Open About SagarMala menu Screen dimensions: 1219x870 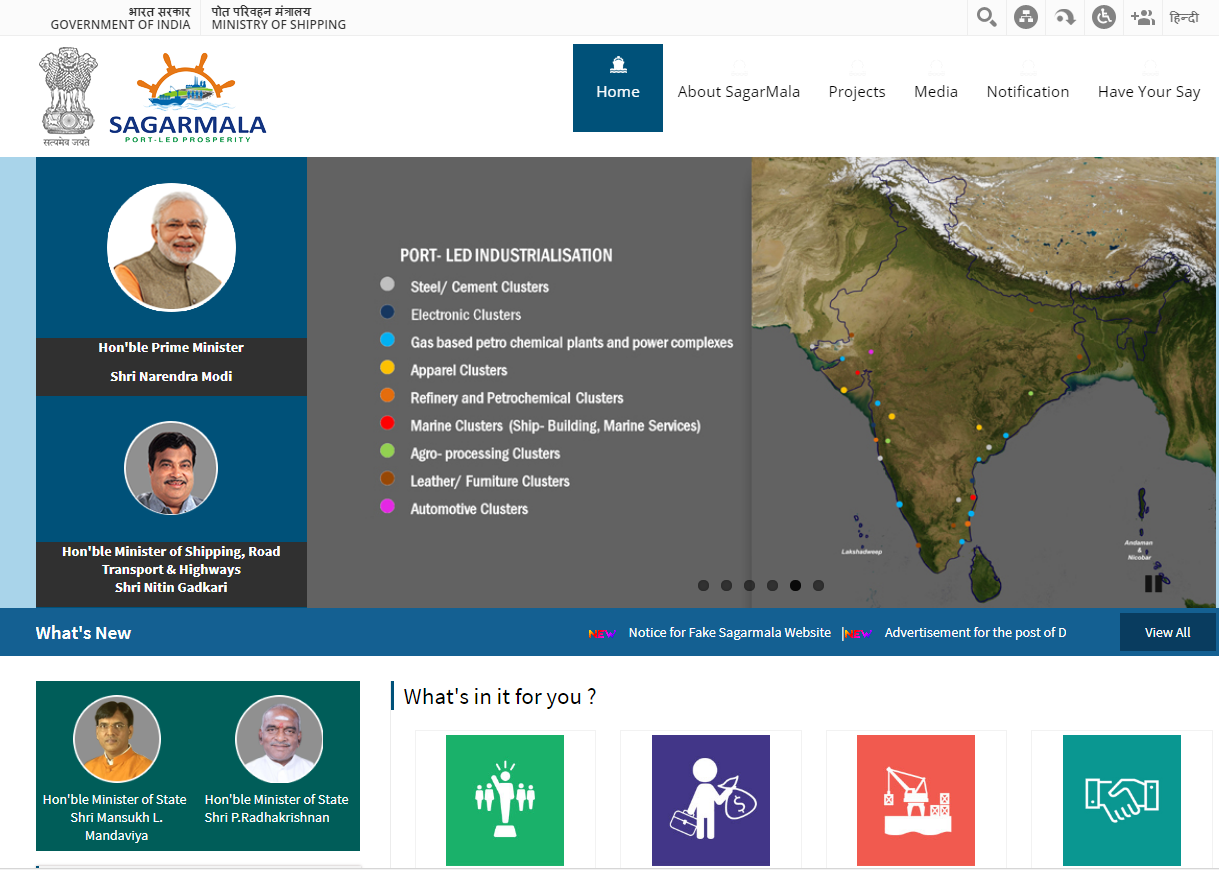point(739,91)
